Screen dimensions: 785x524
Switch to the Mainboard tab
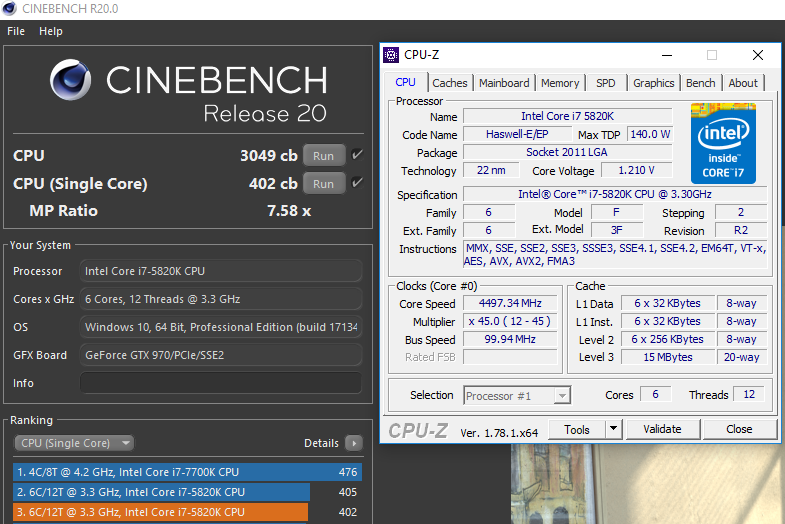[504, 83]
